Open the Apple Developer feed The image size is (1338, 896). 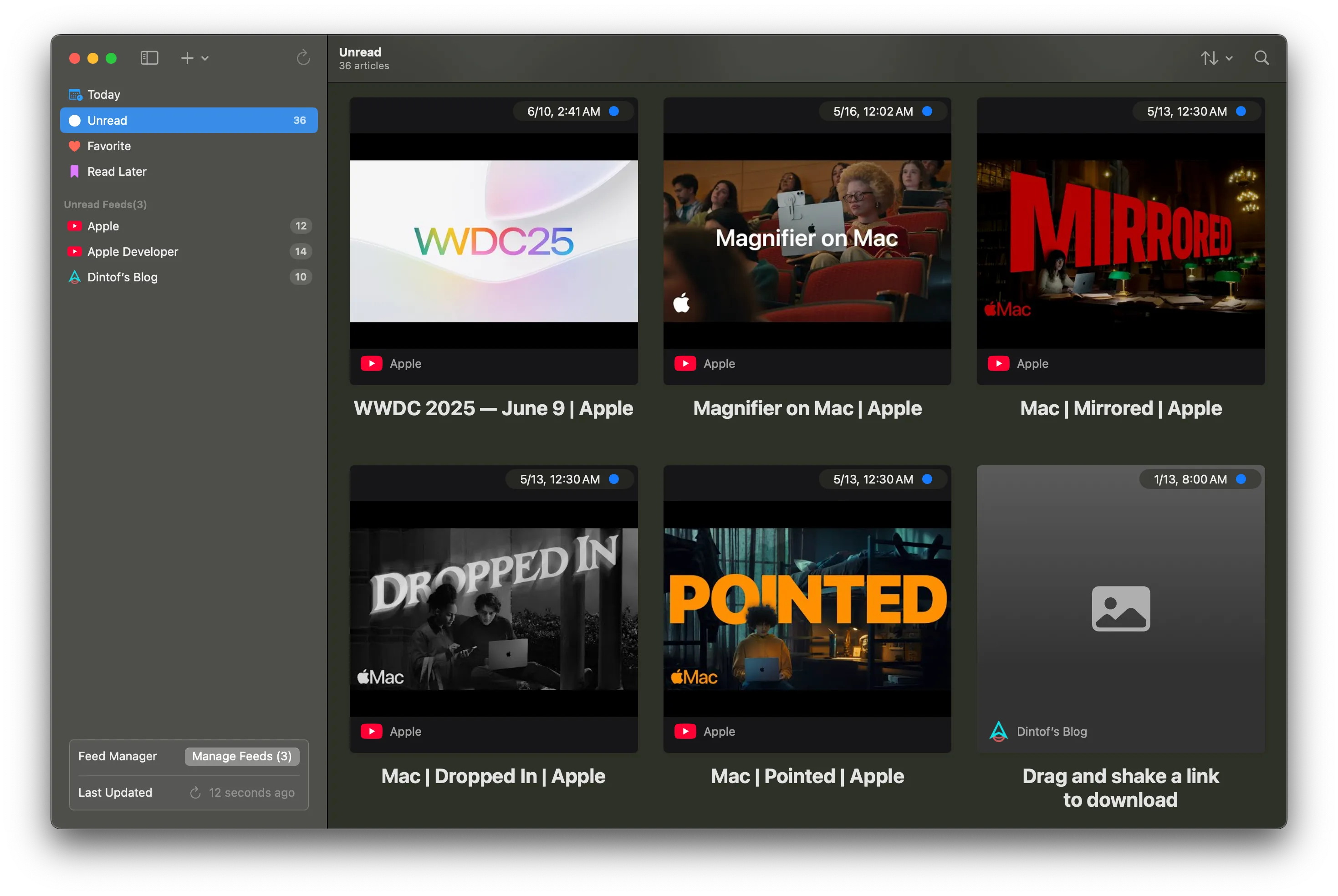point(133,251)
